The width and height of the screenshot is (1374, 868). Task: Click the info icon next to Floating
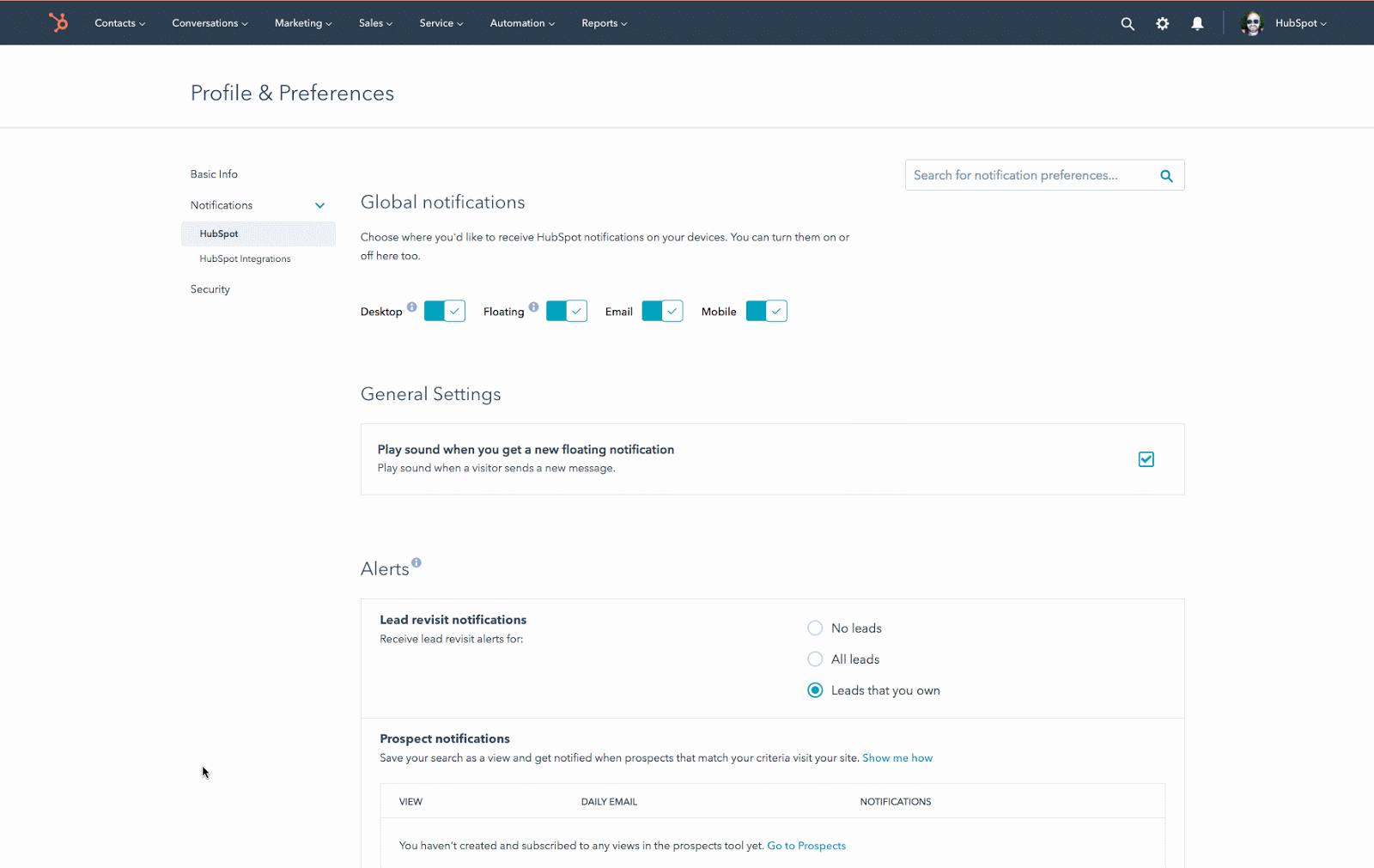[x=534, y=307]
